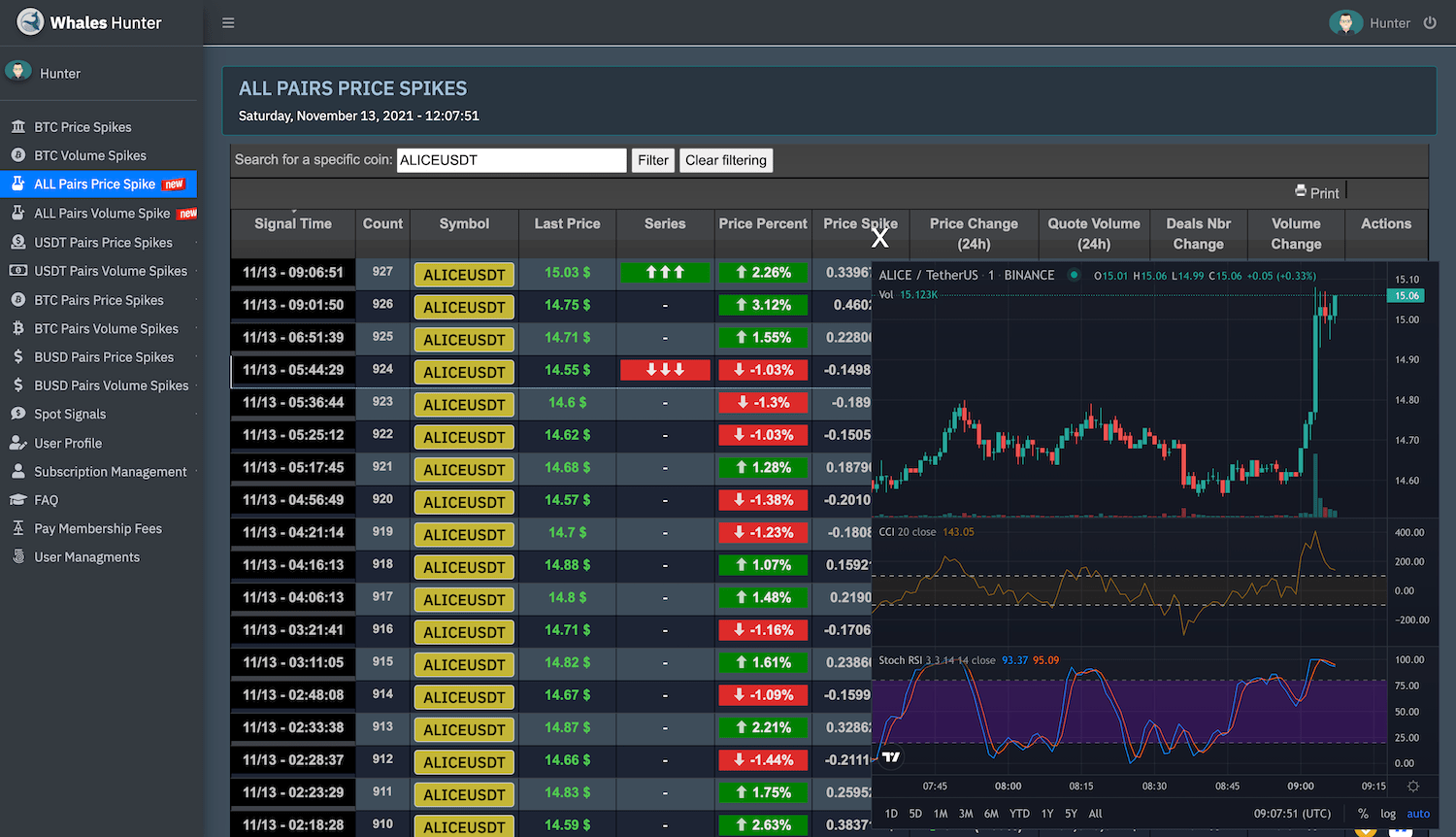Click the Clear filtering button
This screenshot has height=837, width=1456.
726,160
